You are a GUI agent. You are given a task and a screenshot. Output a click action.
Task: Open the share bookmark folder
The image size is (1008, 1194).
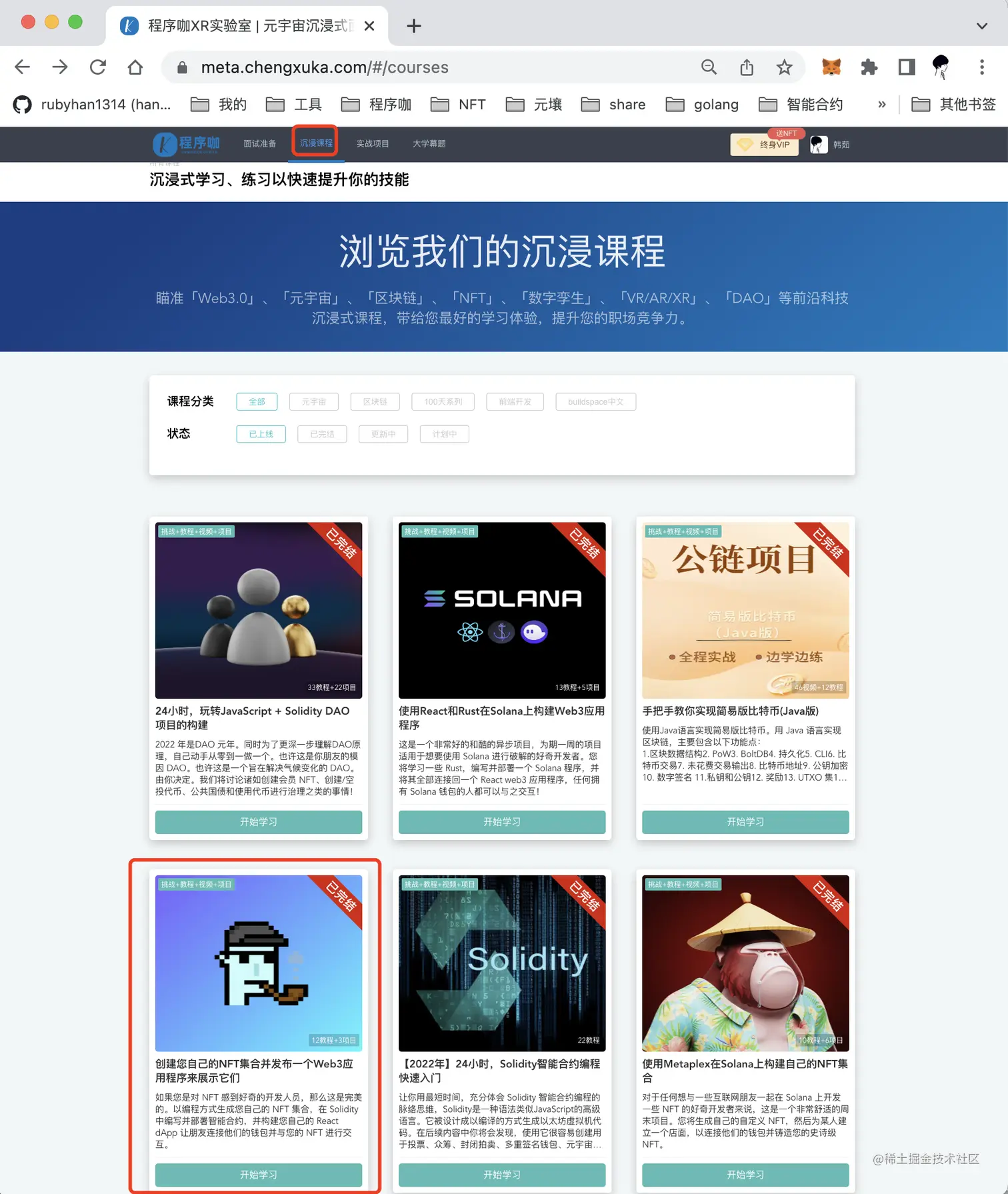(x=613, y=105)
